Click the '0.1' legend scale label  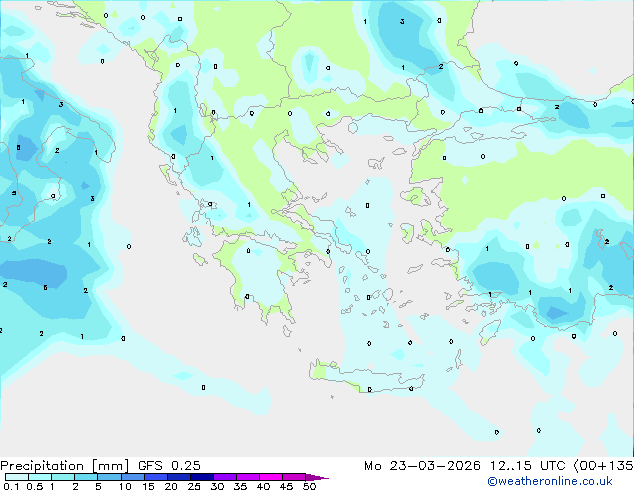[11, 486]
